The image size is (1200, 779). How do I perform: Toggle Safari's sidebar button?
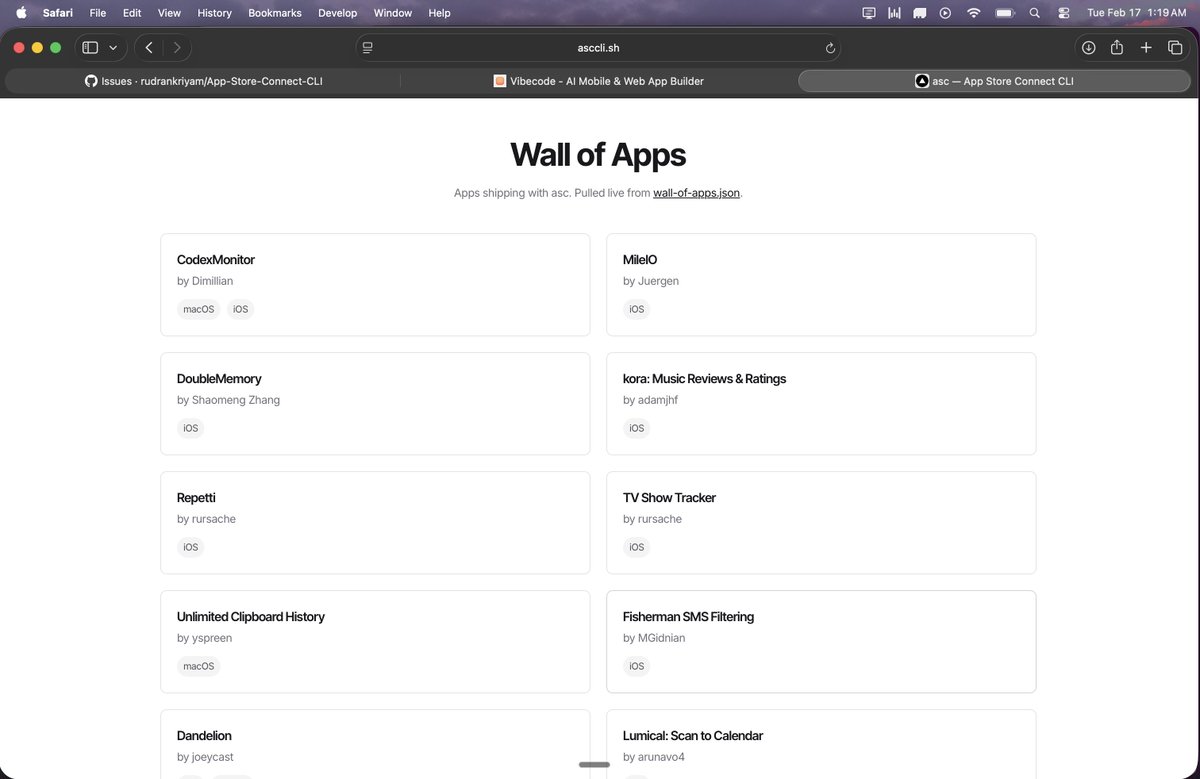pos(90,47)
